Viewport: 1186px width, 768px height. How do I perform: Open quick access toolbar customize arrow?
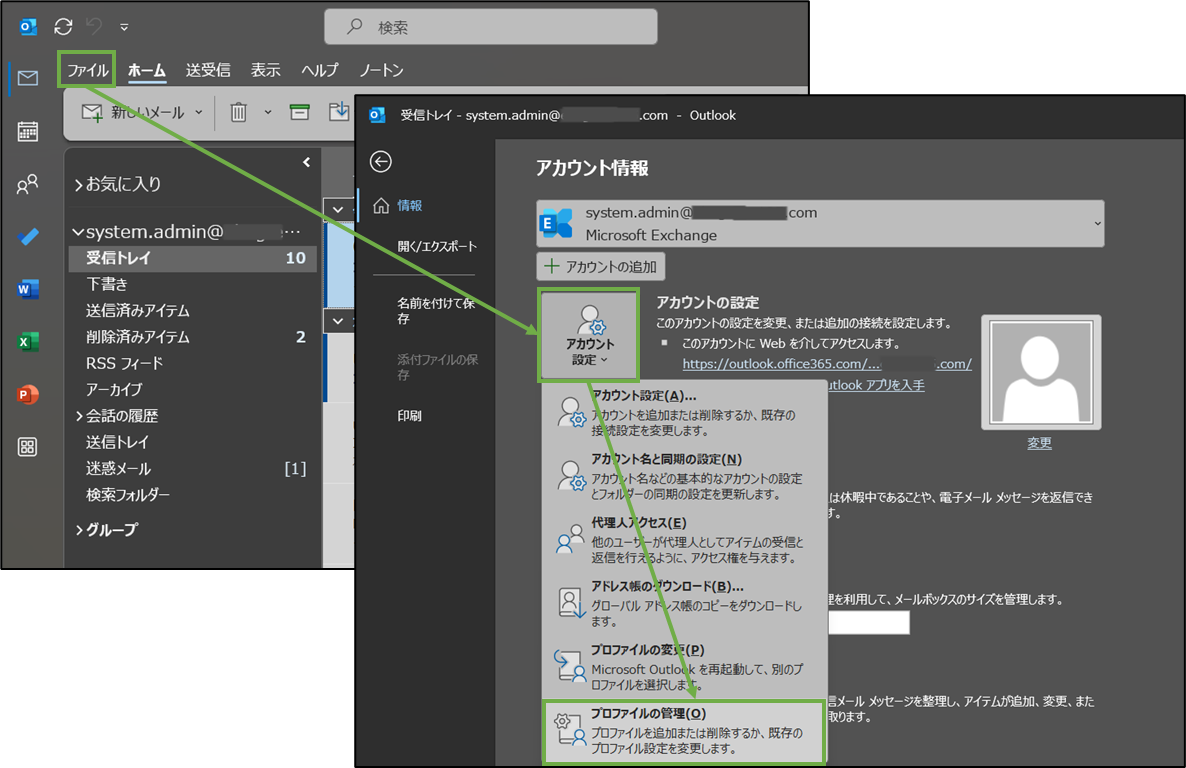[124, 27]
